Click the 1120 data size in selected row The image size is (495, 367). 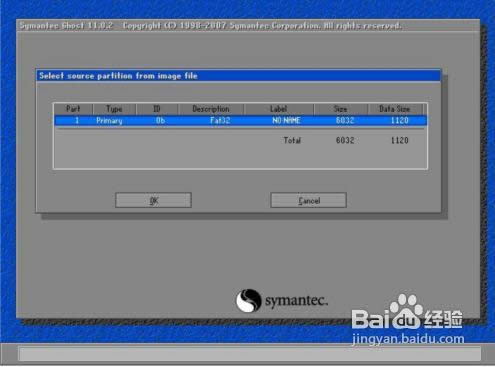click(x=399, y=120)
